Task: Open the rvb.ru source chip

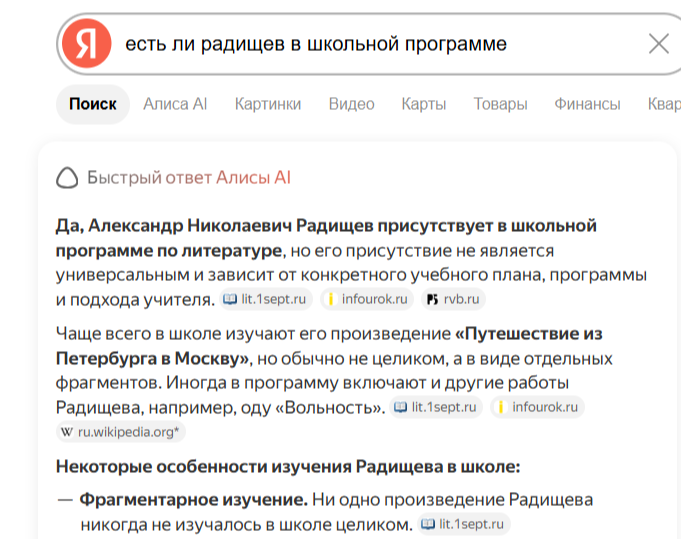Action: point(453,299)
